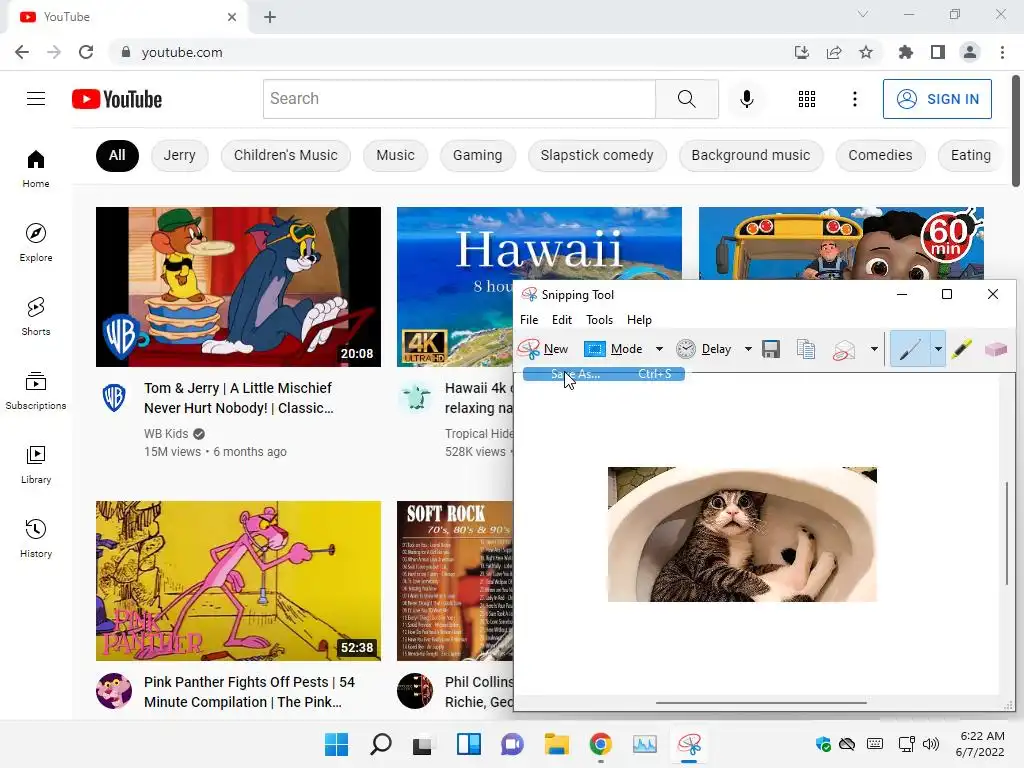Click the Delay clock button
The width and height of the screenshot is (1024, 768).
(x=703, y=349)
